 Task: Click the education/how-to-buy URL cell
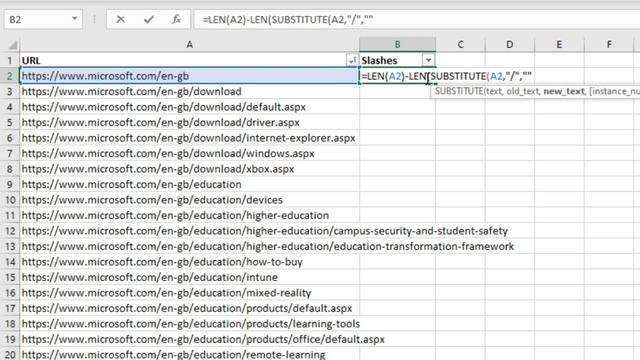pyautogui.click(x=189, y=262)
